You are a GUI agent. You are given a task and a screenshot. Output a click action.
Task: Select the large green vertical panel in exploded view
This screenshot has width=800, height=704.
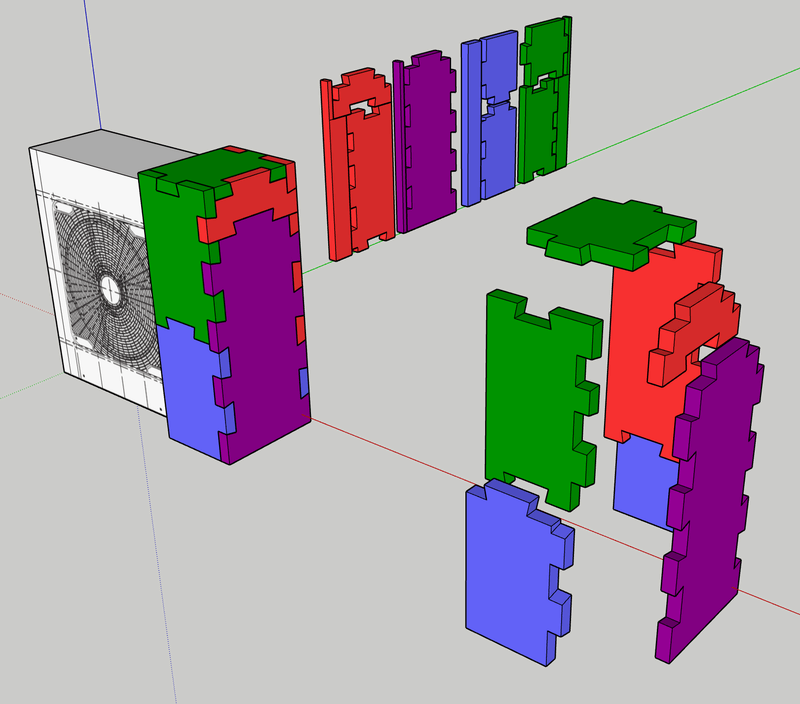coord(536,398)
